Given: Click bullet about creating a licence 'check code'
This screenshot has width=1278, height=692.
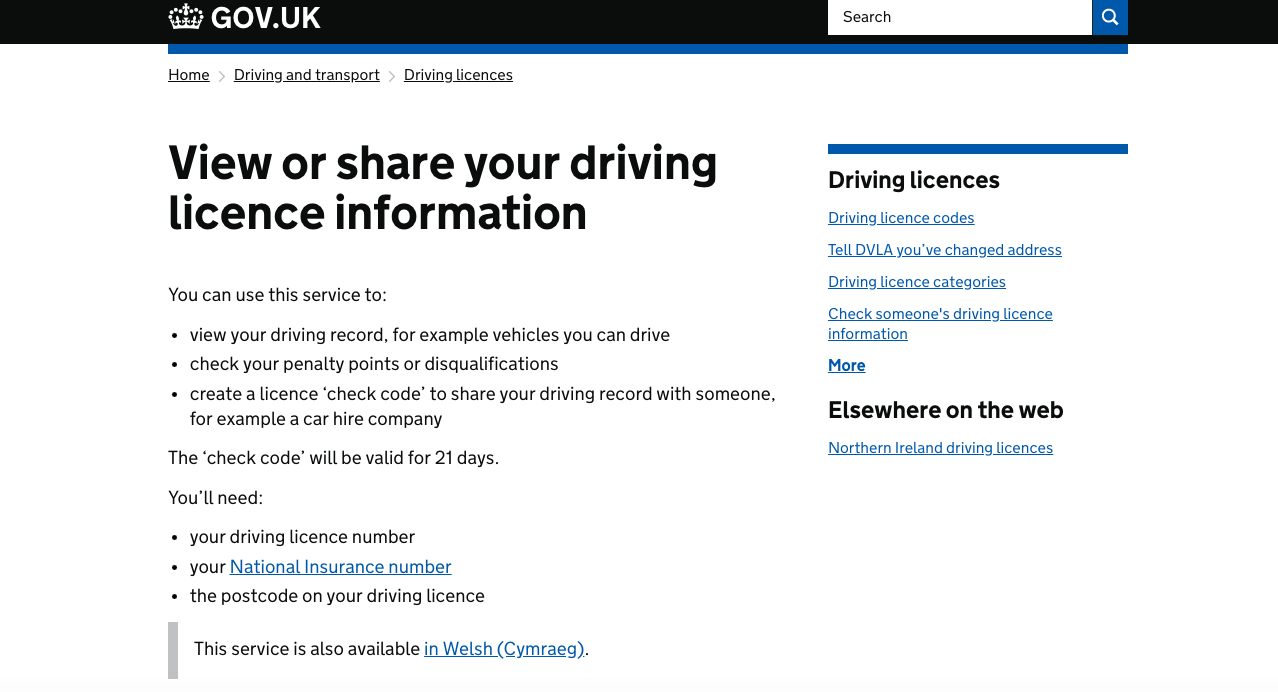Looking at the screenshot, I should (483, 406).
